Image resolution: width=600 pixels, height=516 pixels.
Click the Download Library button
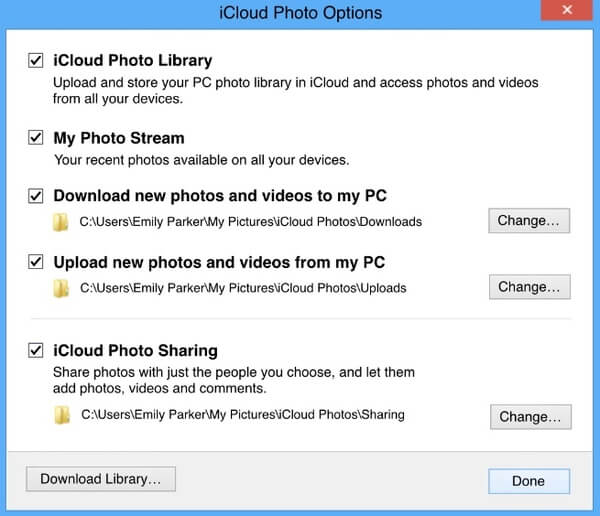point(101,480)
